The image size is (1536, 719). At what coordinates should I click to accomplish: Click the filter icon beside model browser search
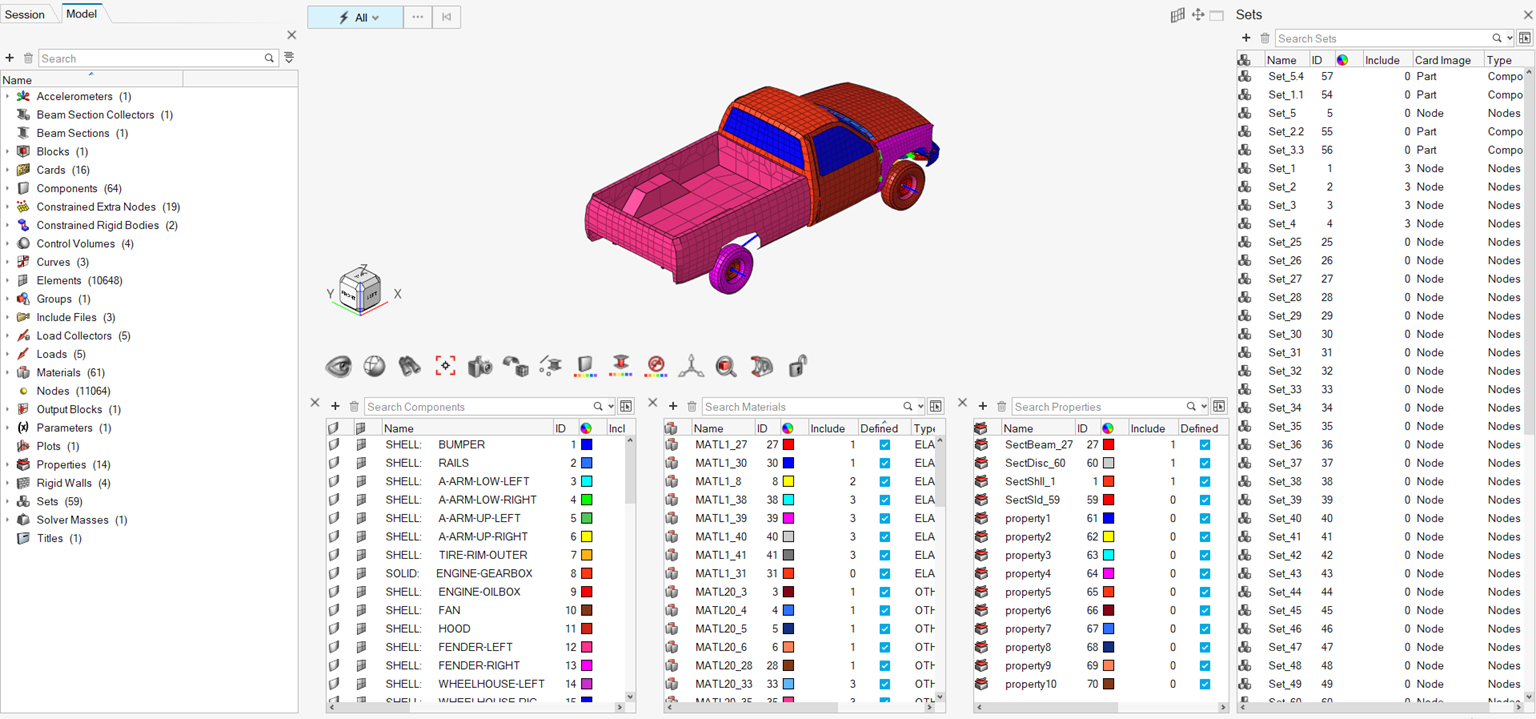coord(289,58)
